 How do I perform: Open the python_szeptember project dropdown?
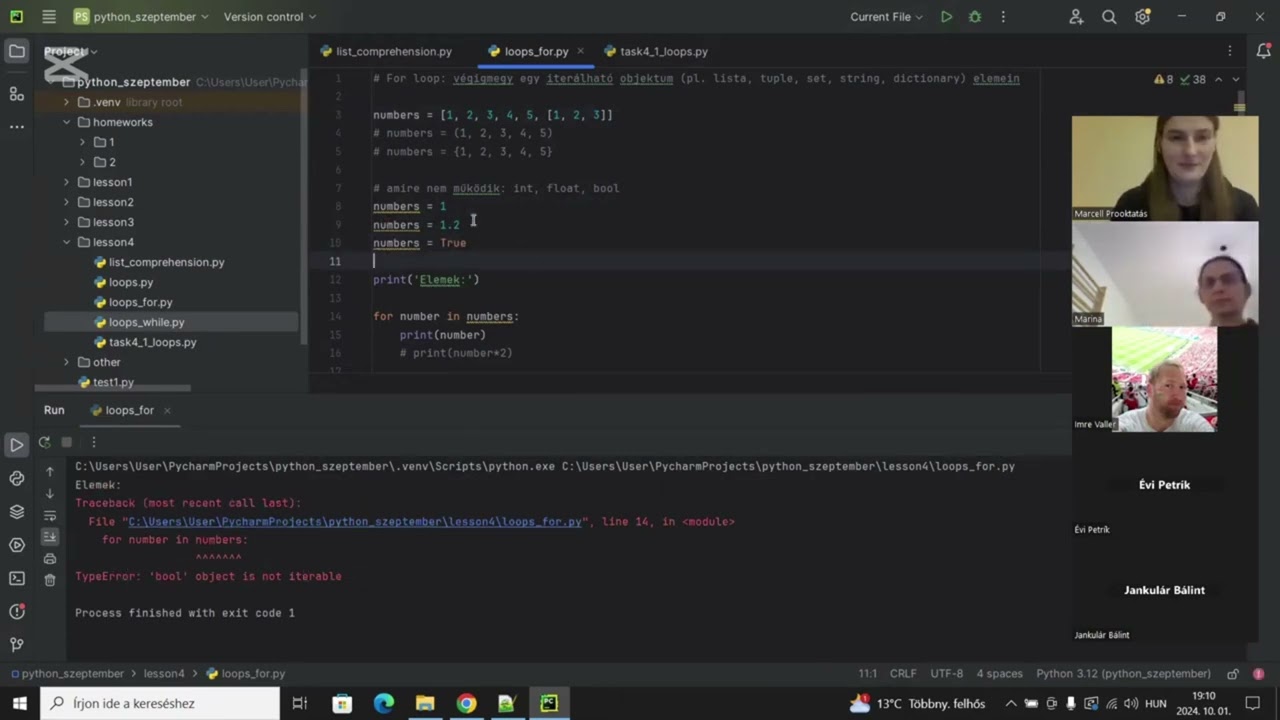(x=141, y=17)
